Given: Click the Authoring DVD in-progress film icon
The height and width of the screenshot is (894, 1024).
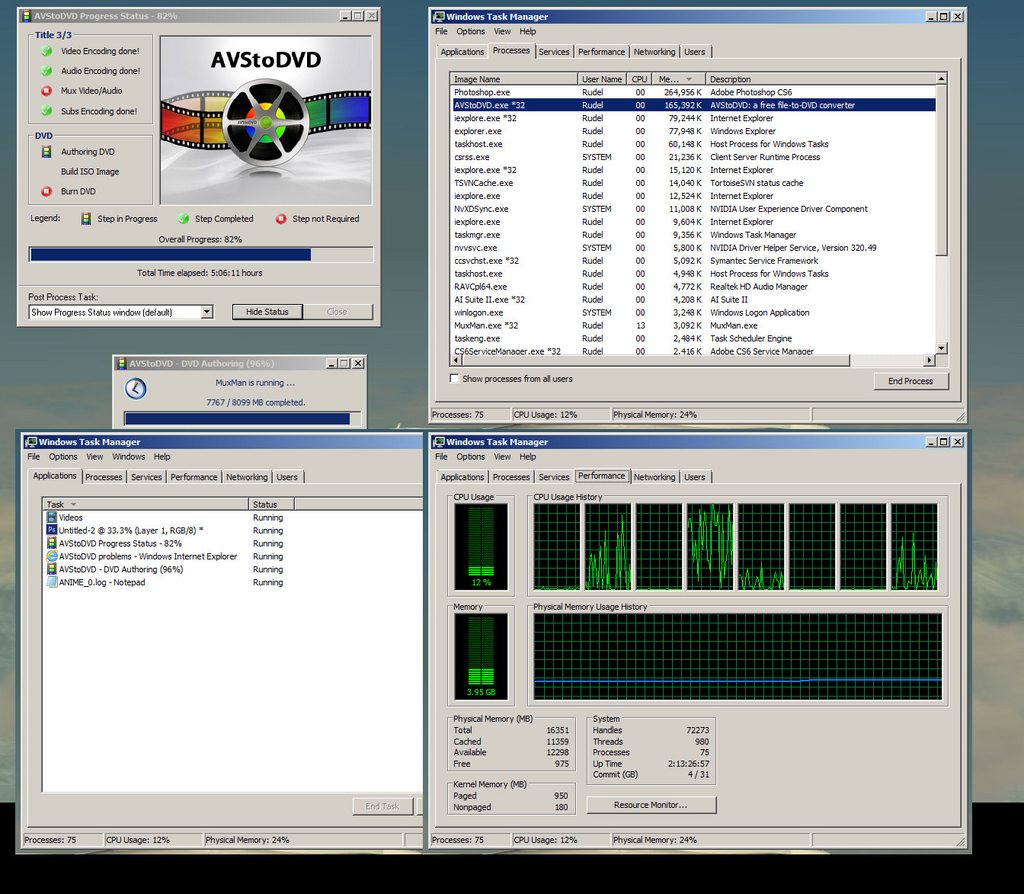Looking at the screenshot, I should tap(46, 152).
